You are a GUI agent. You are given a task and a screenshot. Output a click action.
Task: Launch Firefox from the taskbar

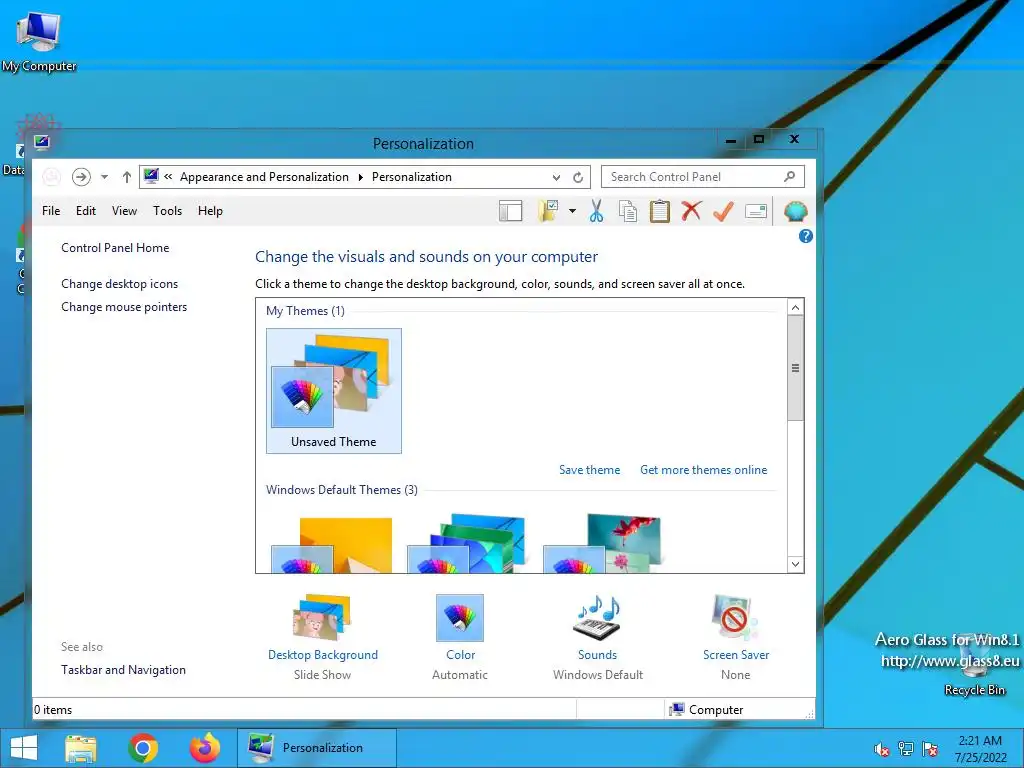(x=205, y=748)
